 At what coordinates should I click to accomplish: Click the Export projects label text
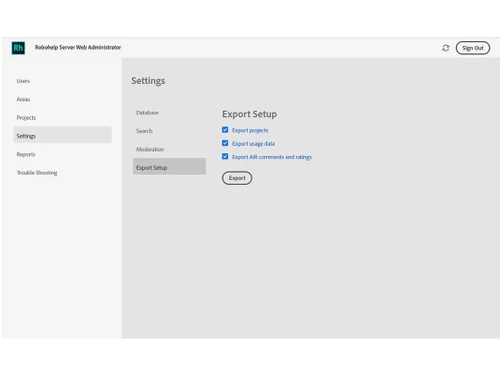pos(250,130)
